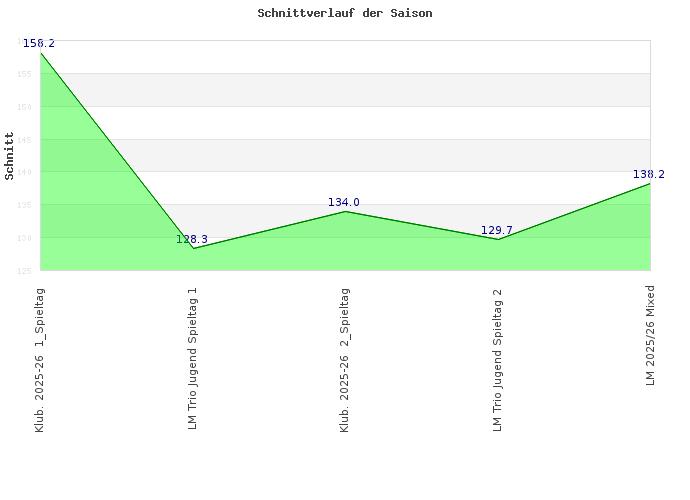Click the 'Schnitt' y-axis label
This screenshot has width=690, height=500.
pos(10,156)
